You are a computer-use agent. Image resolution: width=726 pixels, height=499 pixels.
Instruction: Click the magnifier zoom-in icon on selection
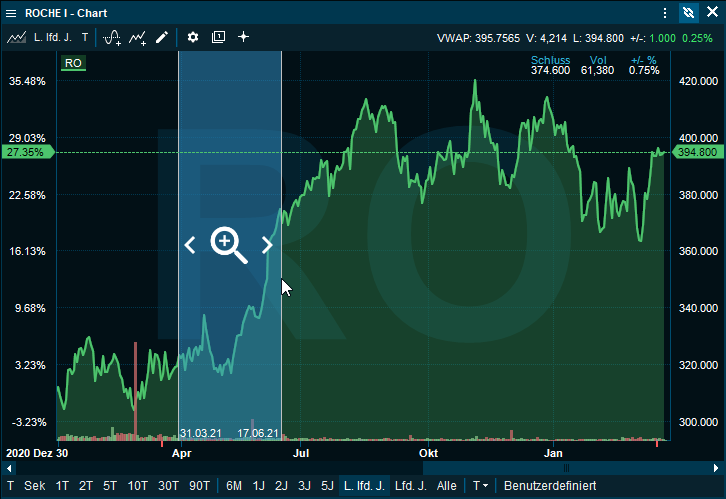(228, 244)
